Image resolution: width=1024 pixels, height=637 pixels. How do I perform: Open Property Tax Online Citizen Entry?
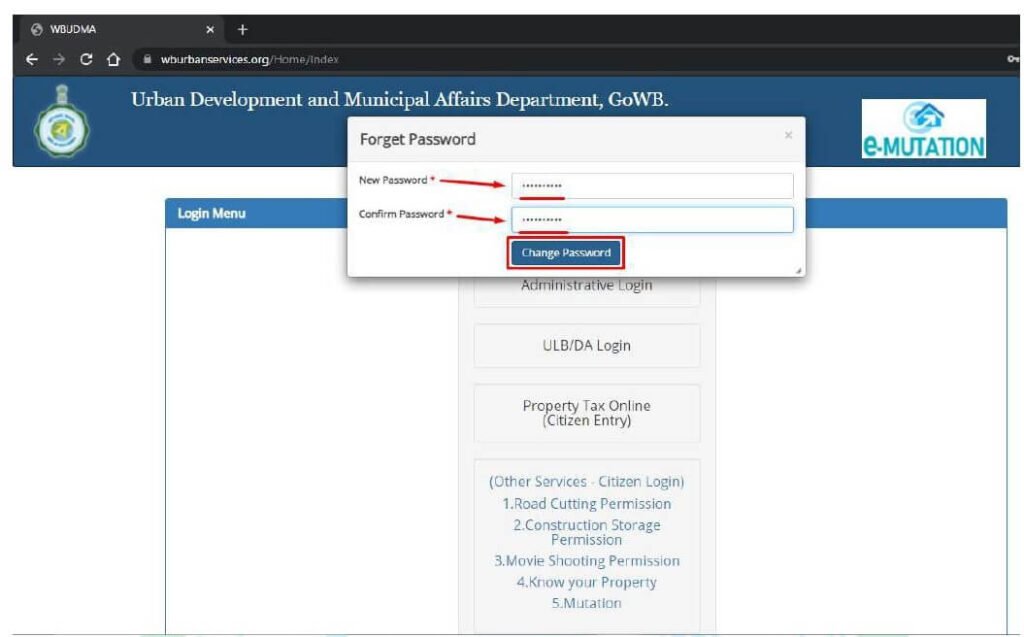(x=586, y=413)
